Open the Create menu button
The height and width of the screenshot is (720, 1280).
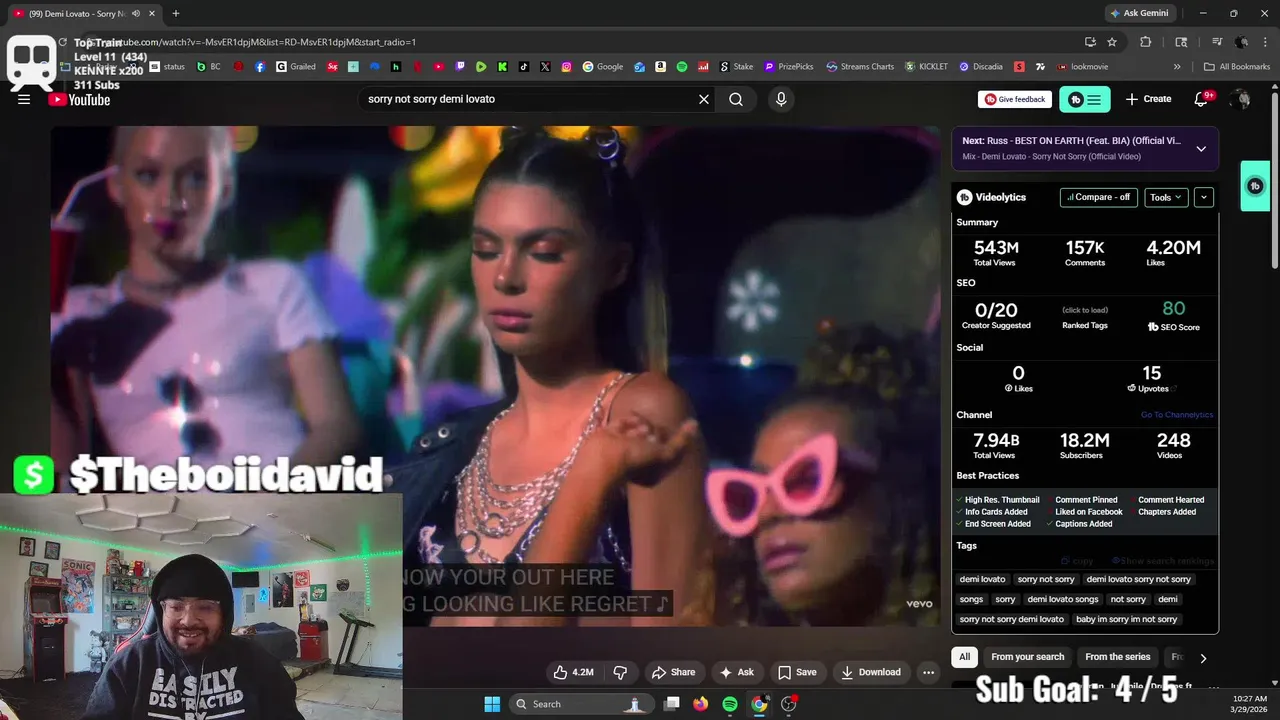1148,99
